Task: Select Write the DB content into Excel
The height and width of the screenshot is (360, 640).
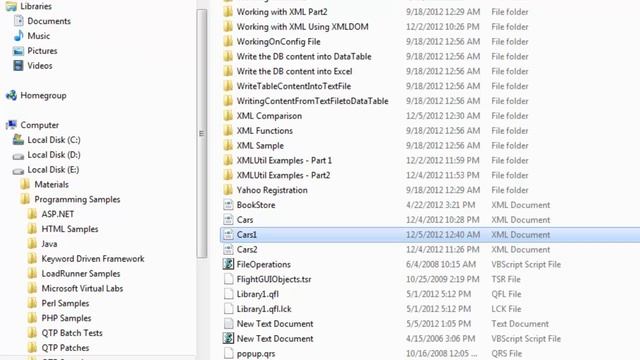Action: tap(294, 71)
